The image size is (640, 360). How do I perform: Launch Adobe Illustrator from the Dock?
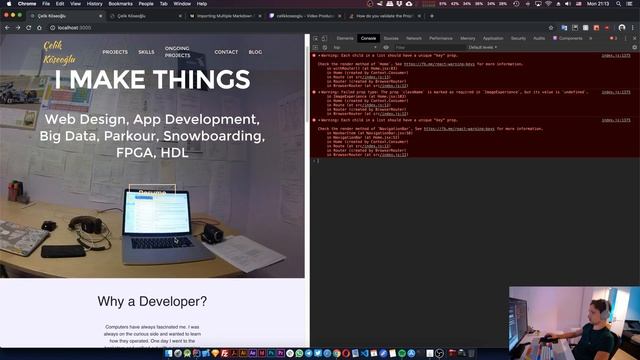pyautogui.click(x=243, y=353)
